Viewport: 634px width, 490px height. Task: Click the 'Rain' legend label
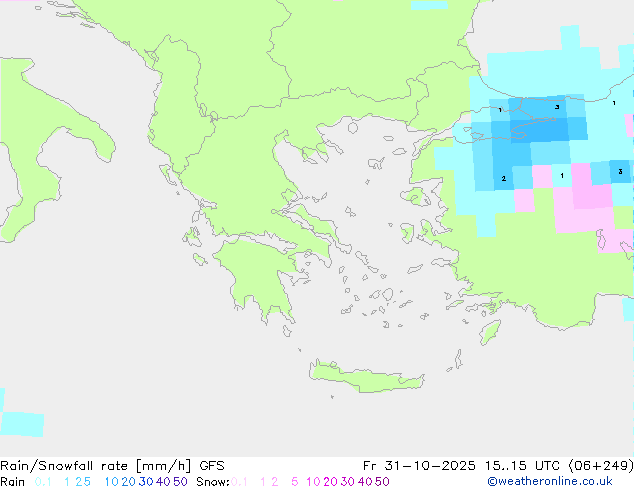tap(13, 482)
